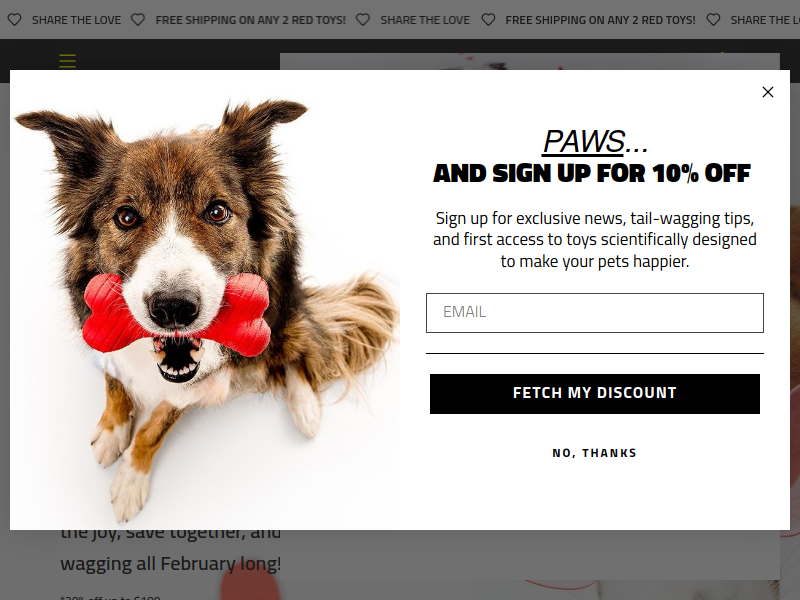Viewport: 800px width, 600px height.
Task: Focus the EMAIL input field
Action: pos(595,313)
